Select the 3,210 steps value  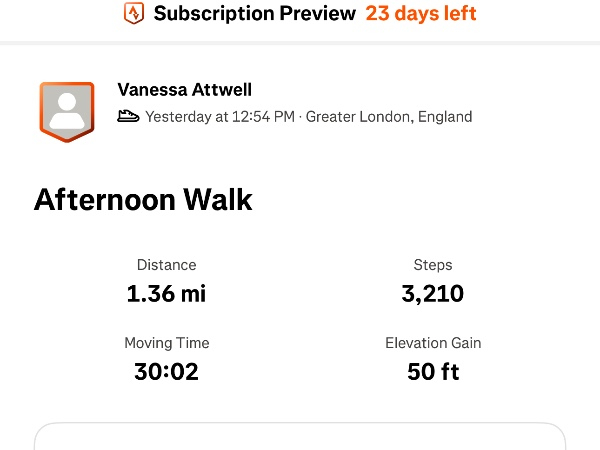[x=433, y=293]
